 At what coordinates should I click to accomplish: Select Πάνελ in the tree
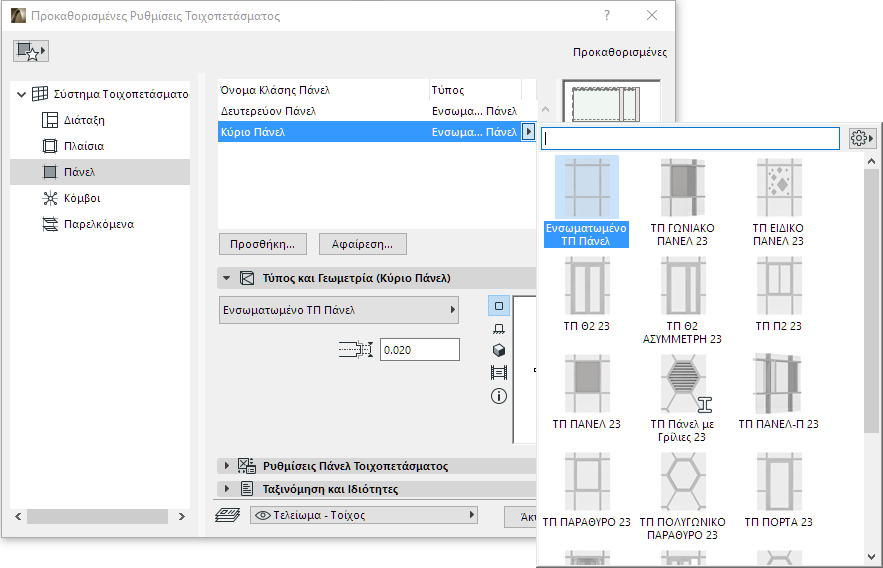79,172
